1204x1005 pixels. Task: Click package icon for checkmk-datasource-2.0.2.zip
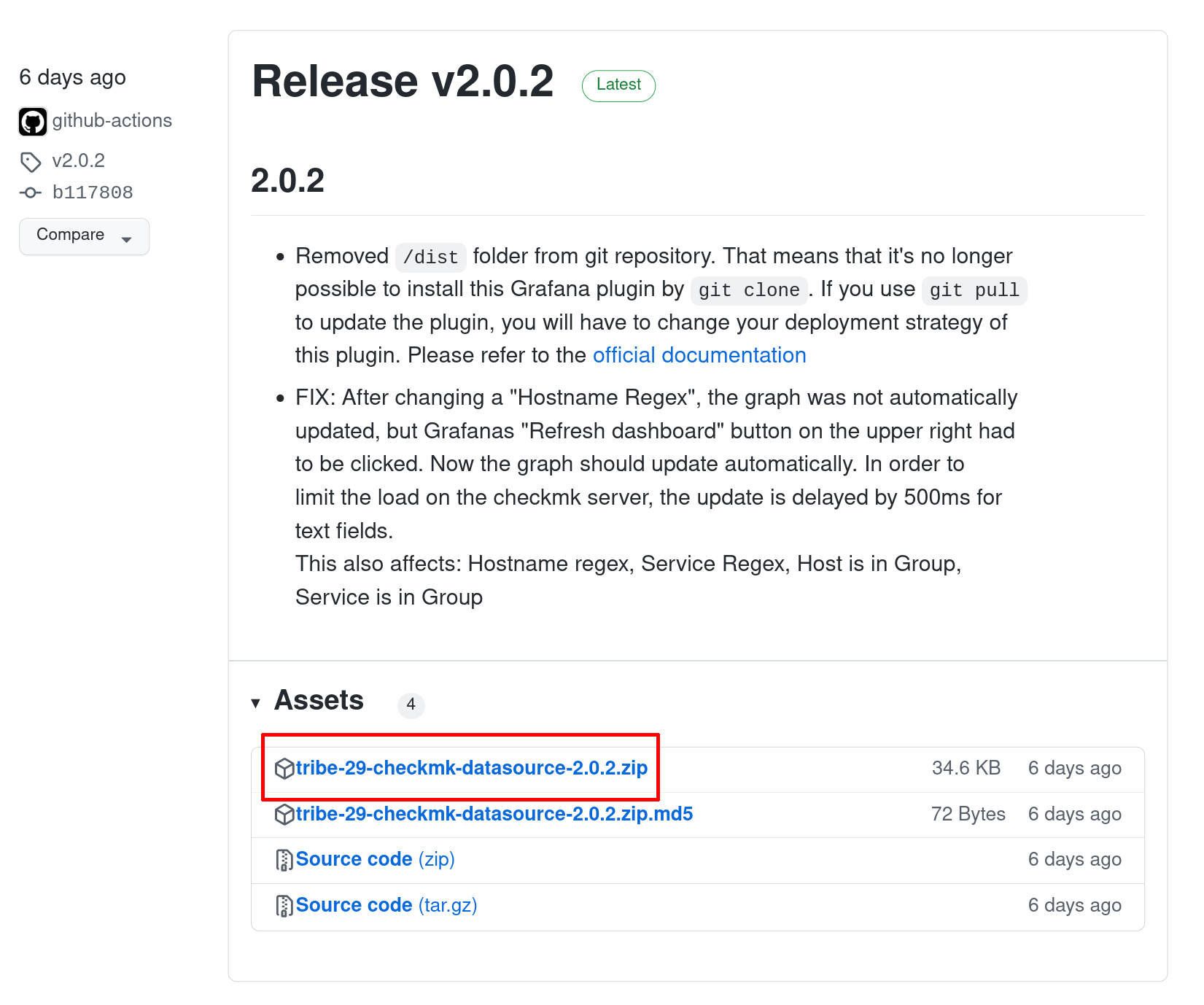click(x=284, y=769)
